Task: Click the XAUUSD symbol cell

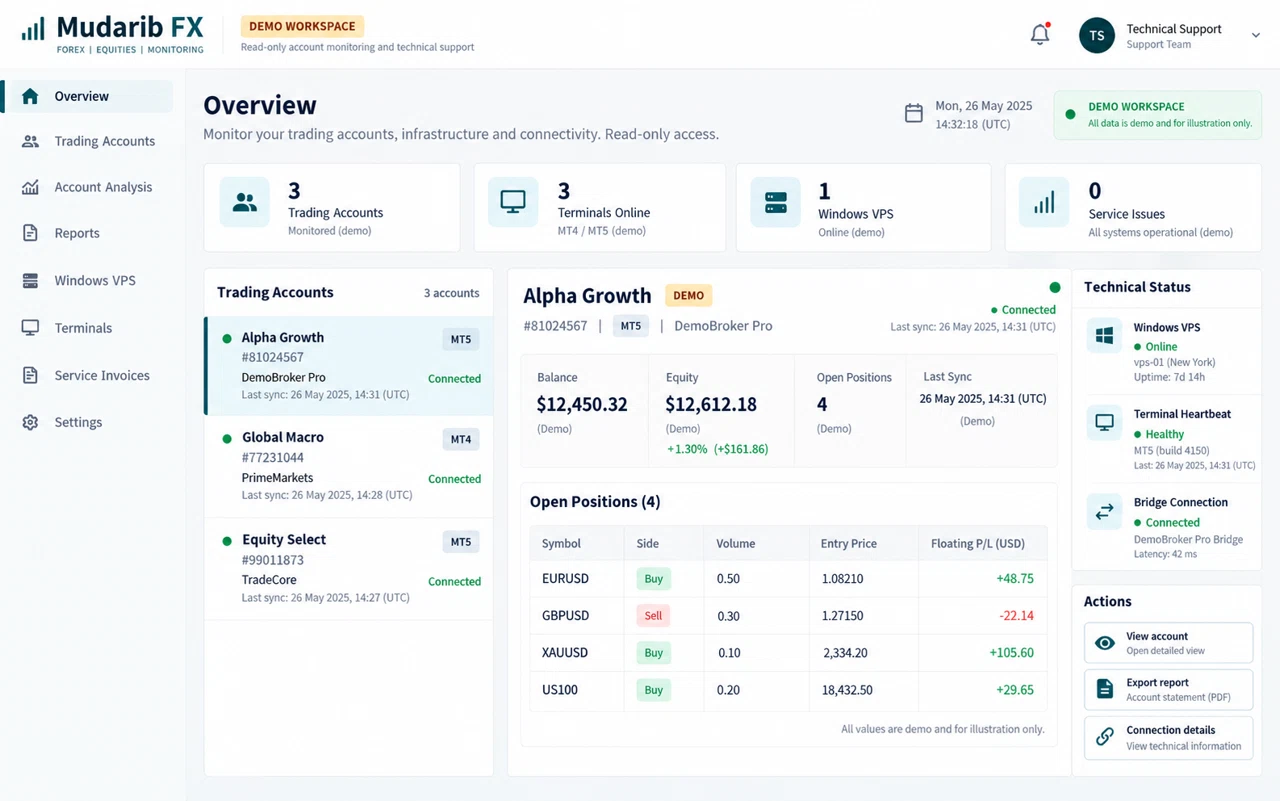Action: [565, 652]
